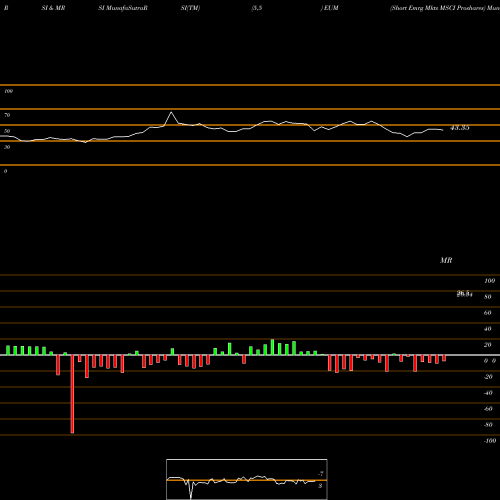Screen dimensions: 500x500
Task: Open the mini overview chart thumbnail at bottom
Action: (x=247, y=479)
